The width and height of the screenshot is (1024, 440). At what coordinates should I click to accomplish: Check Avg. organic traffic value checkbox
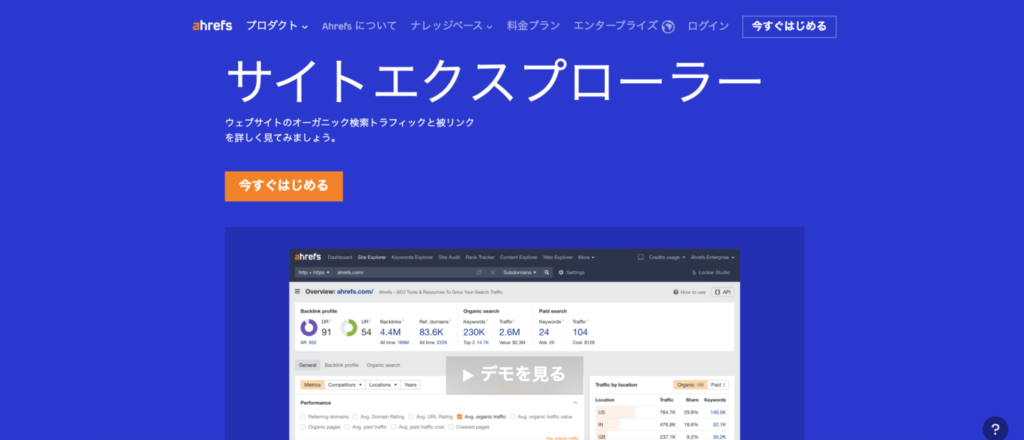(x=513, y=416)
